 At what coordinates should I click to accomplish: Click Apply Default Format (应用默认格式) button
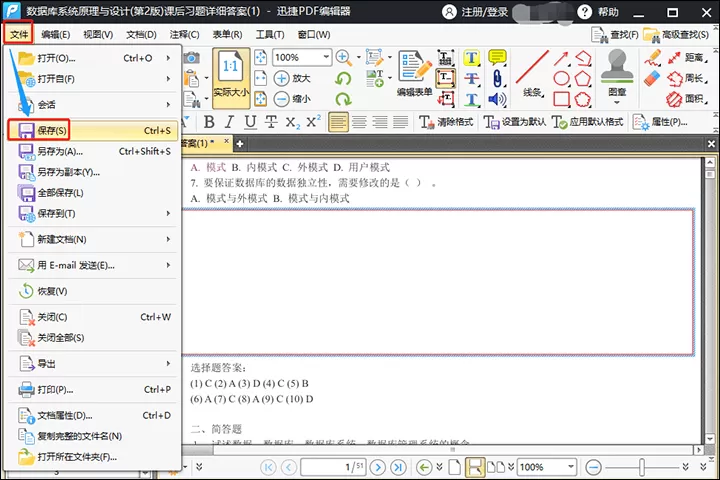click(x=587, y=122)
